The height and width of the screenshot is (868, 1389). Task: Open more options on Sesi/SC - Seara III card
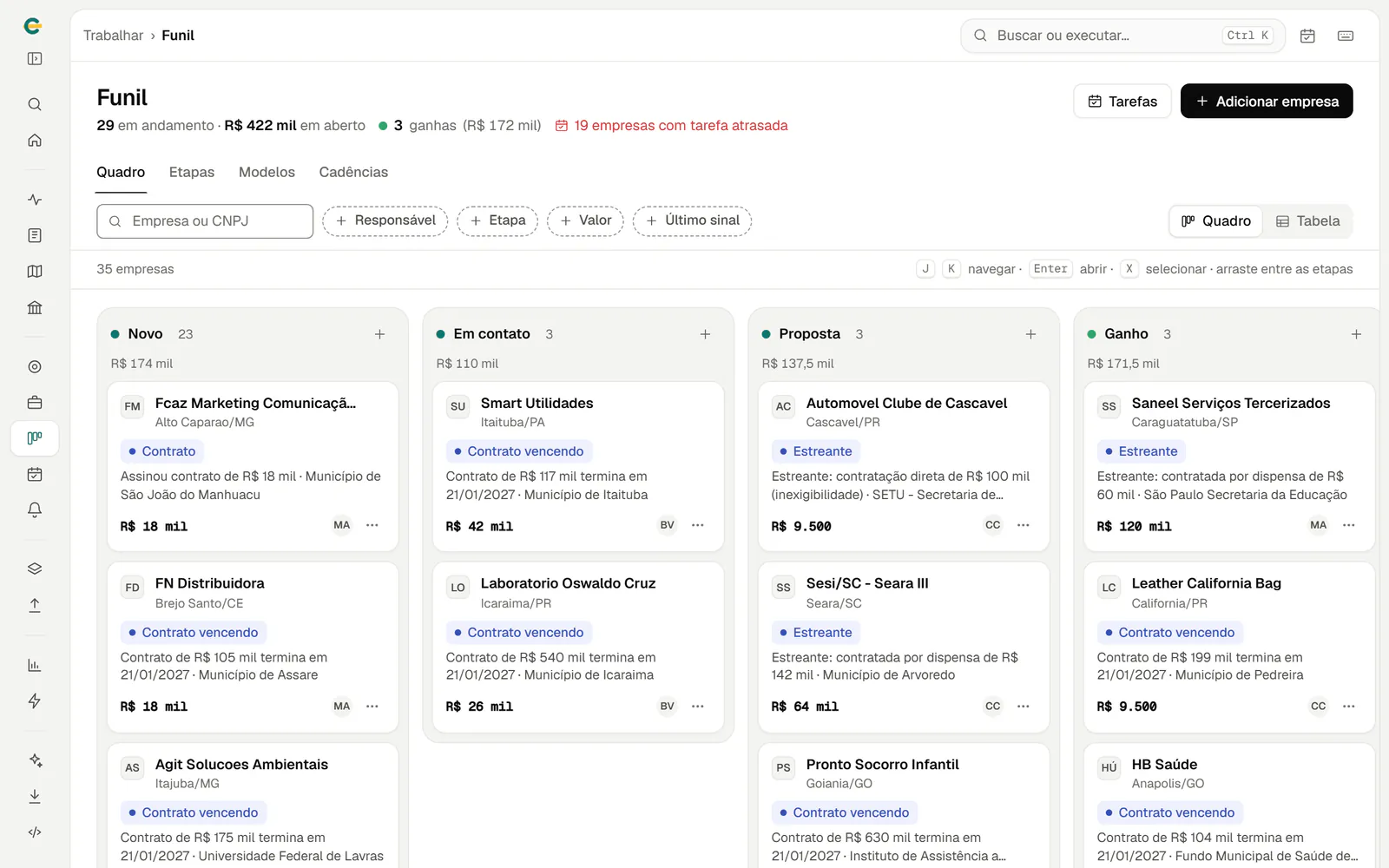pos(1024,707)
